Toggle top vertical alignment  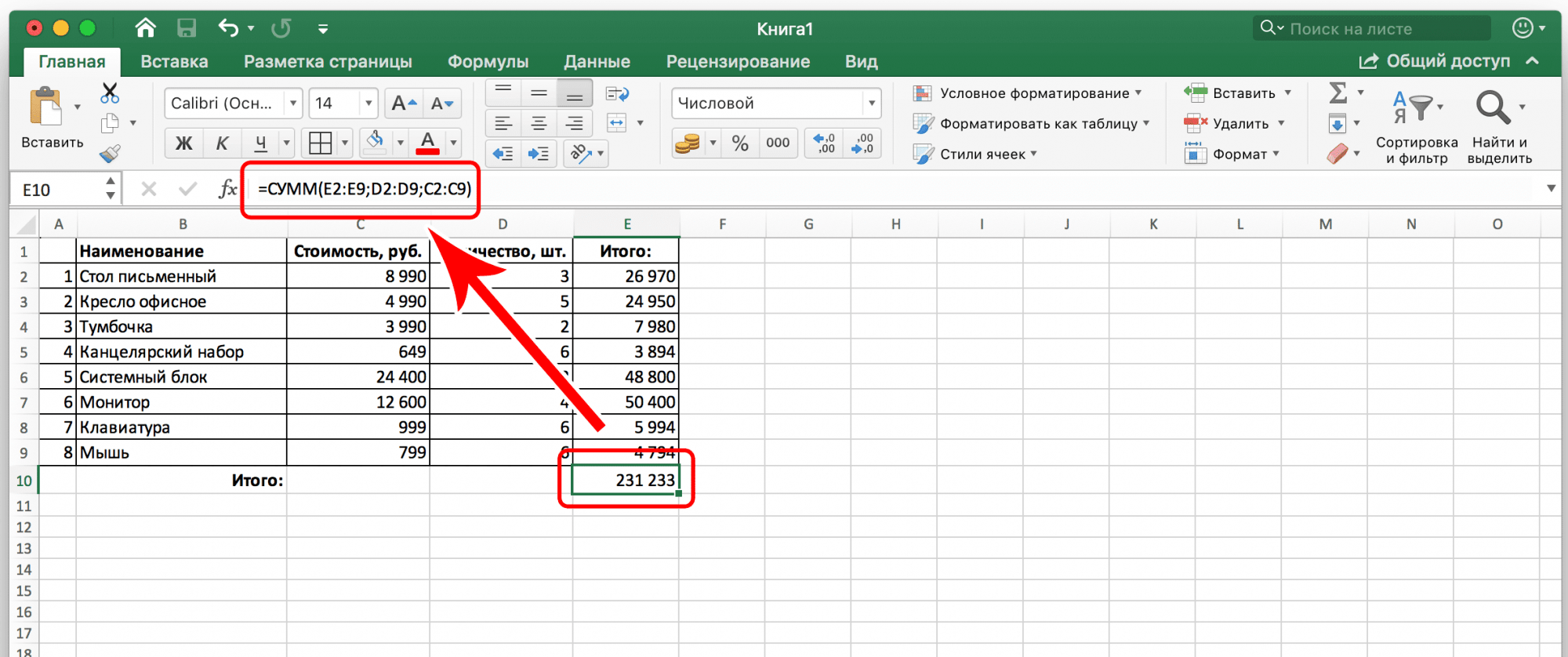click(503, 93)
